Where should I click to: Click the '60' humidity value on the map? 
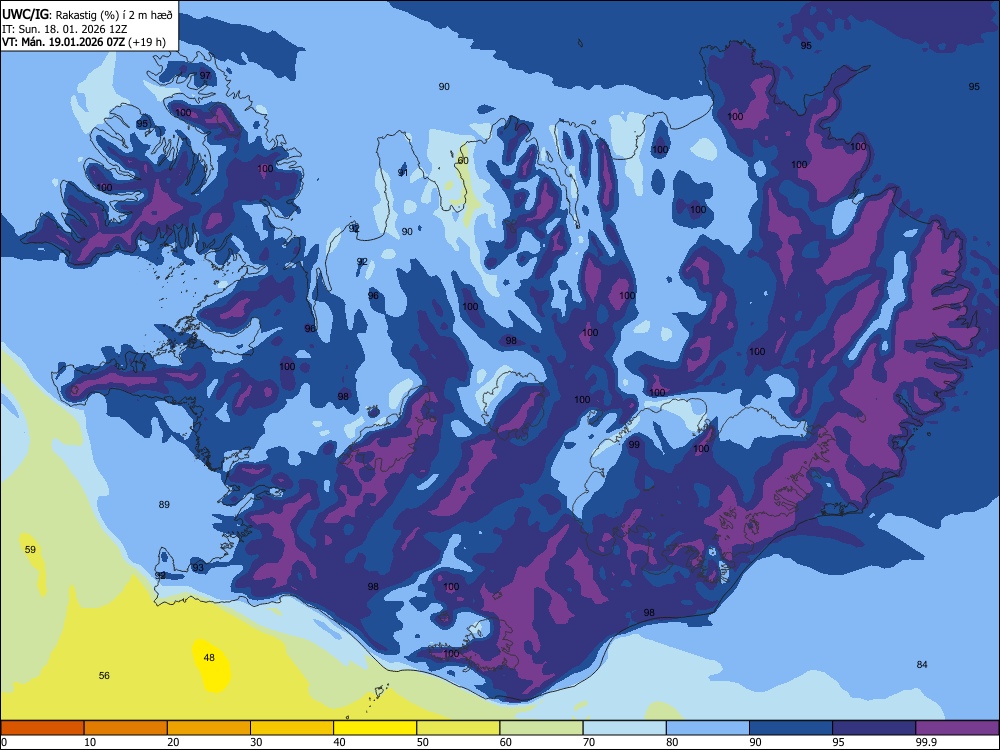[463, 161]
